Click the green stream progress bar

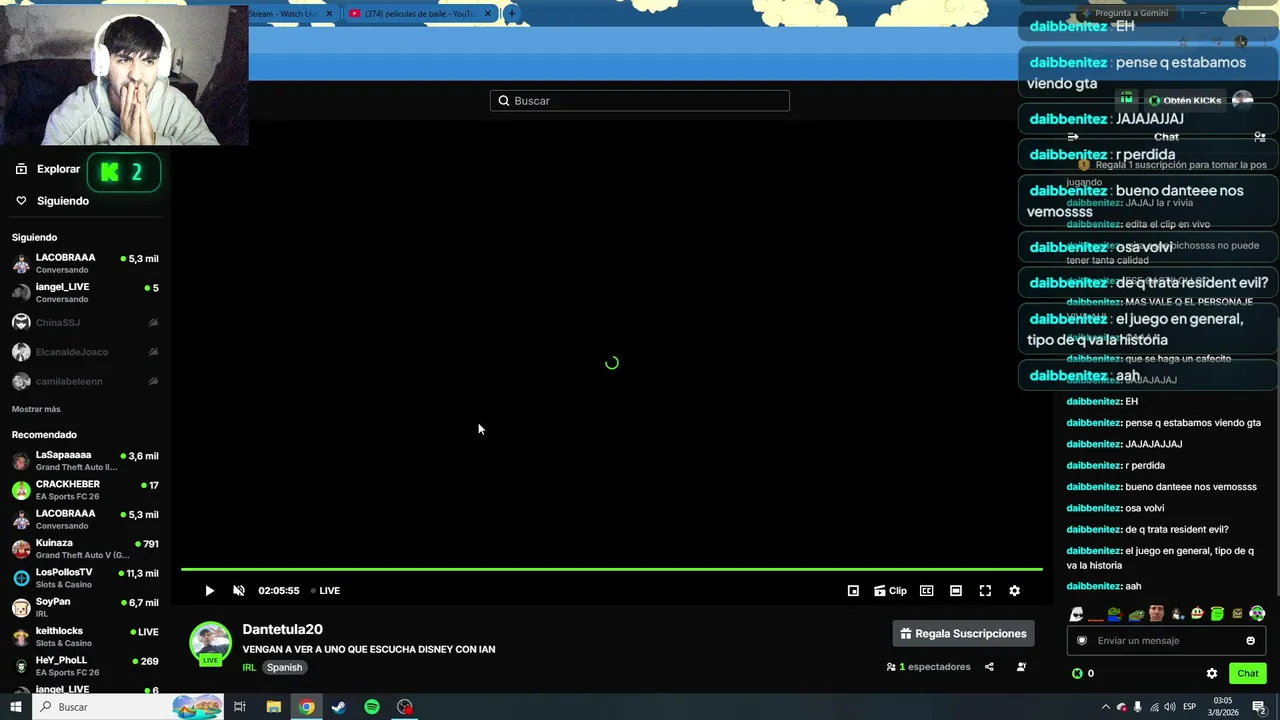(611, 570)
